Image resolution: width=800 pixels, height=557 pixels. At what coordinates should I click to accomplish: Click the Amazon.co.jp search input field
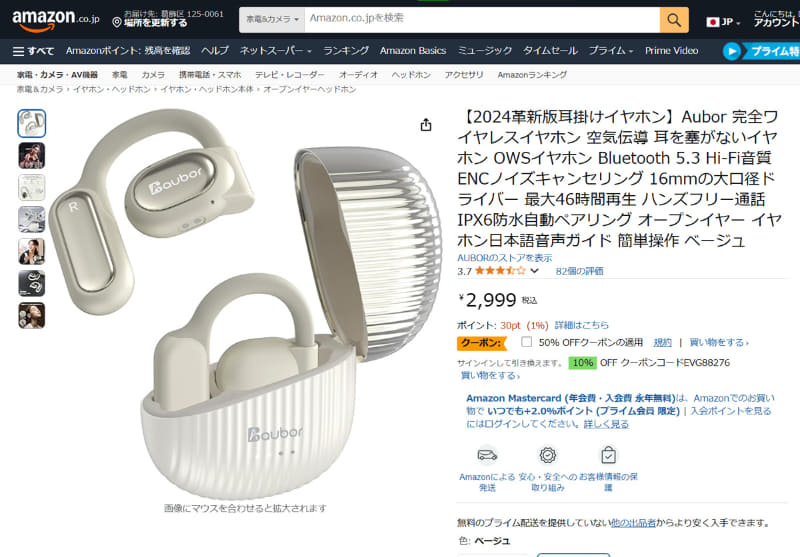(x=482, y=20)
